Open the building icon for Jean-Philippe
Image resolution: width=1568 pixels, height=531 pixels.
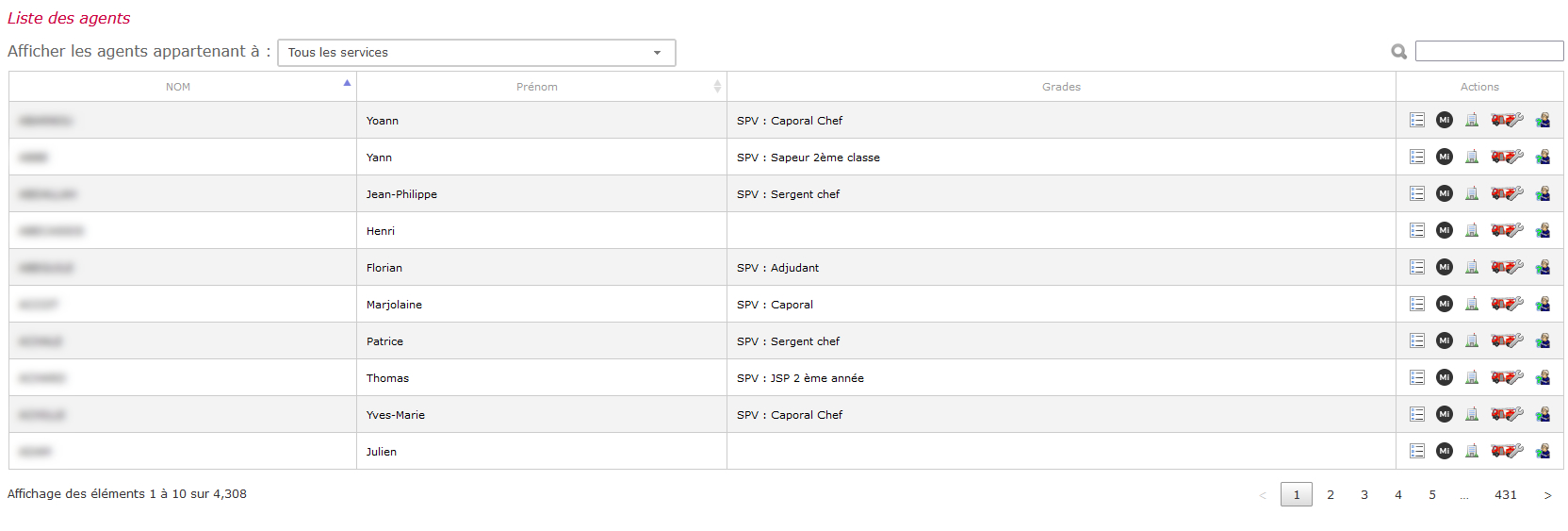[1472, 193]
